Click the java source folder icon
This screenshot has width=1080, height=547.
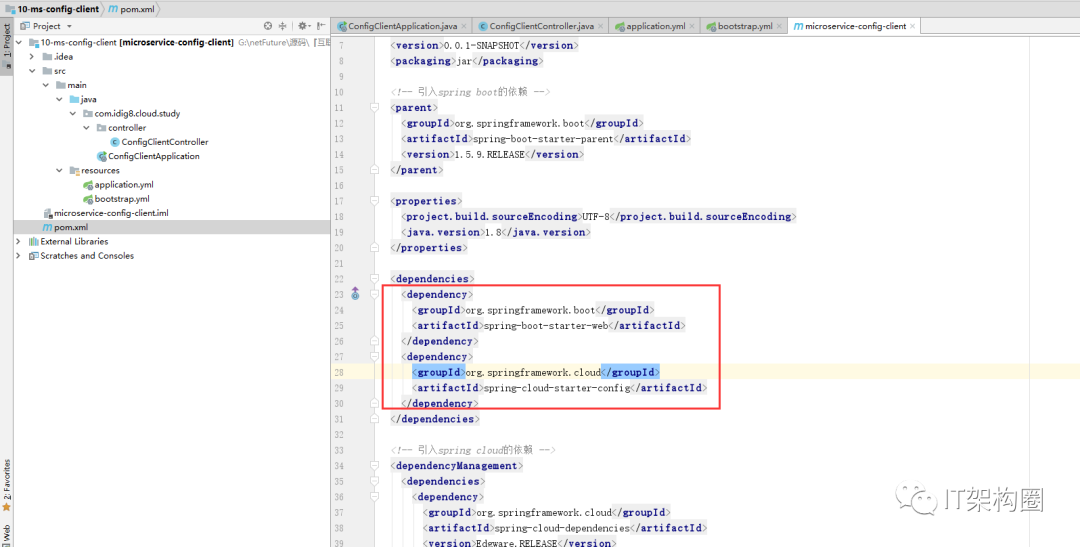click(74, 99)
